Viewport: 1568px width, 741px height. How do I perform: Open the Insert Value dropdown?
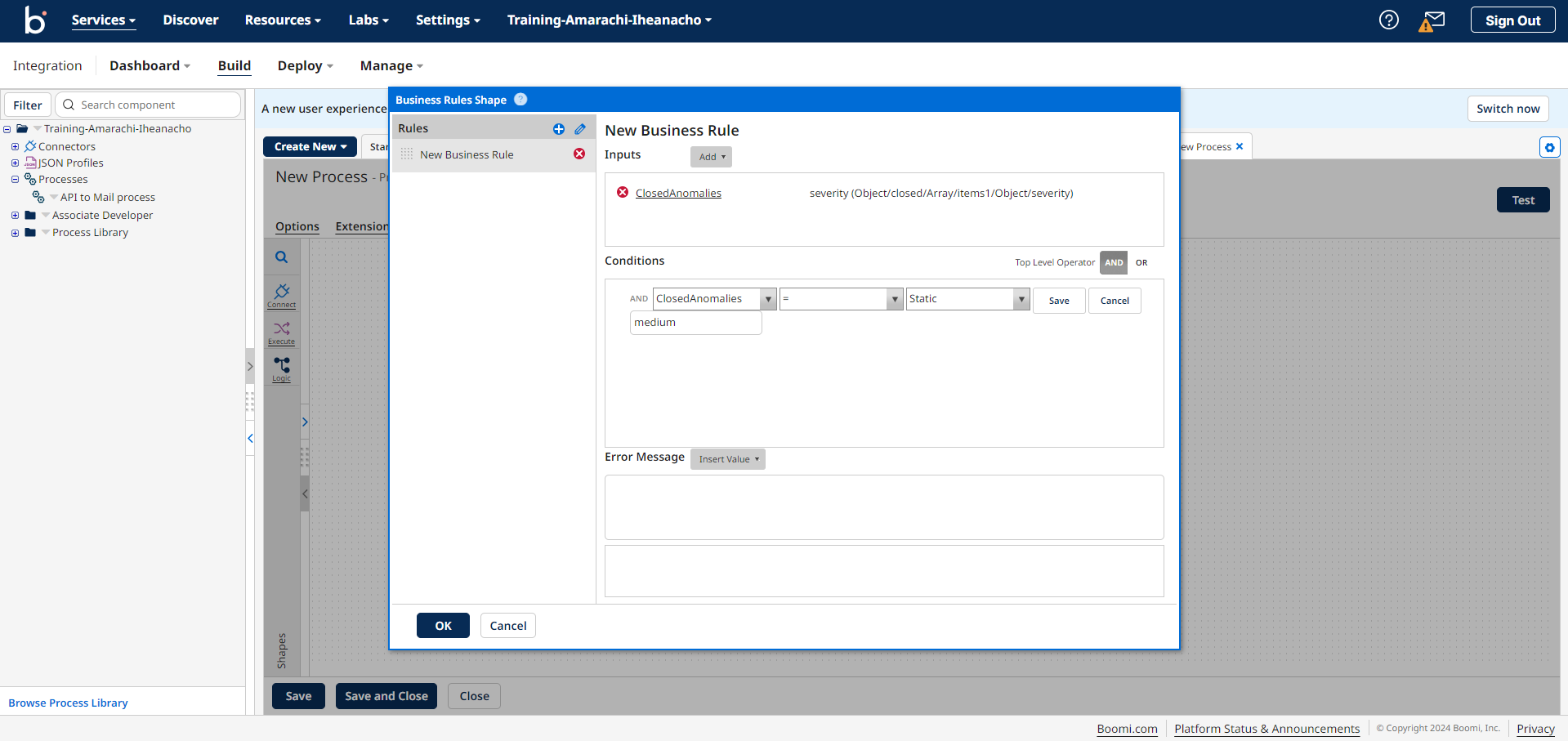click(x=728, y=459)
